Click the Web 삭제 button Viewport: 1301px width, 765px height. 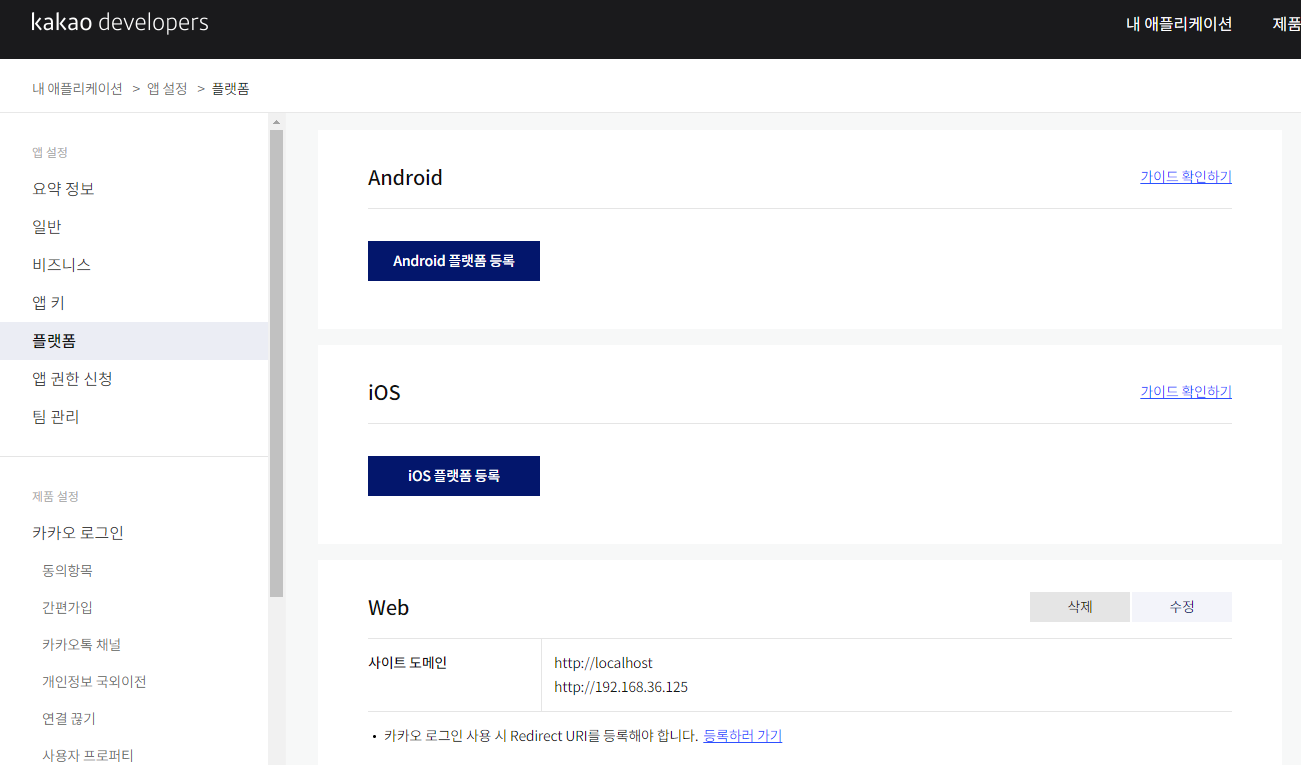(1080, 607)
